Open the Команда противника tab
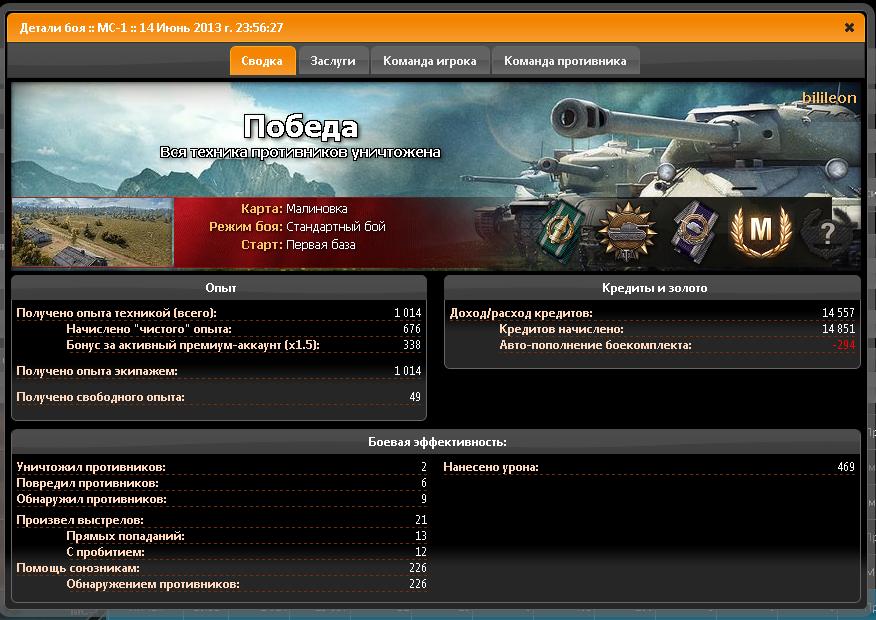 [x=565, y=61]
